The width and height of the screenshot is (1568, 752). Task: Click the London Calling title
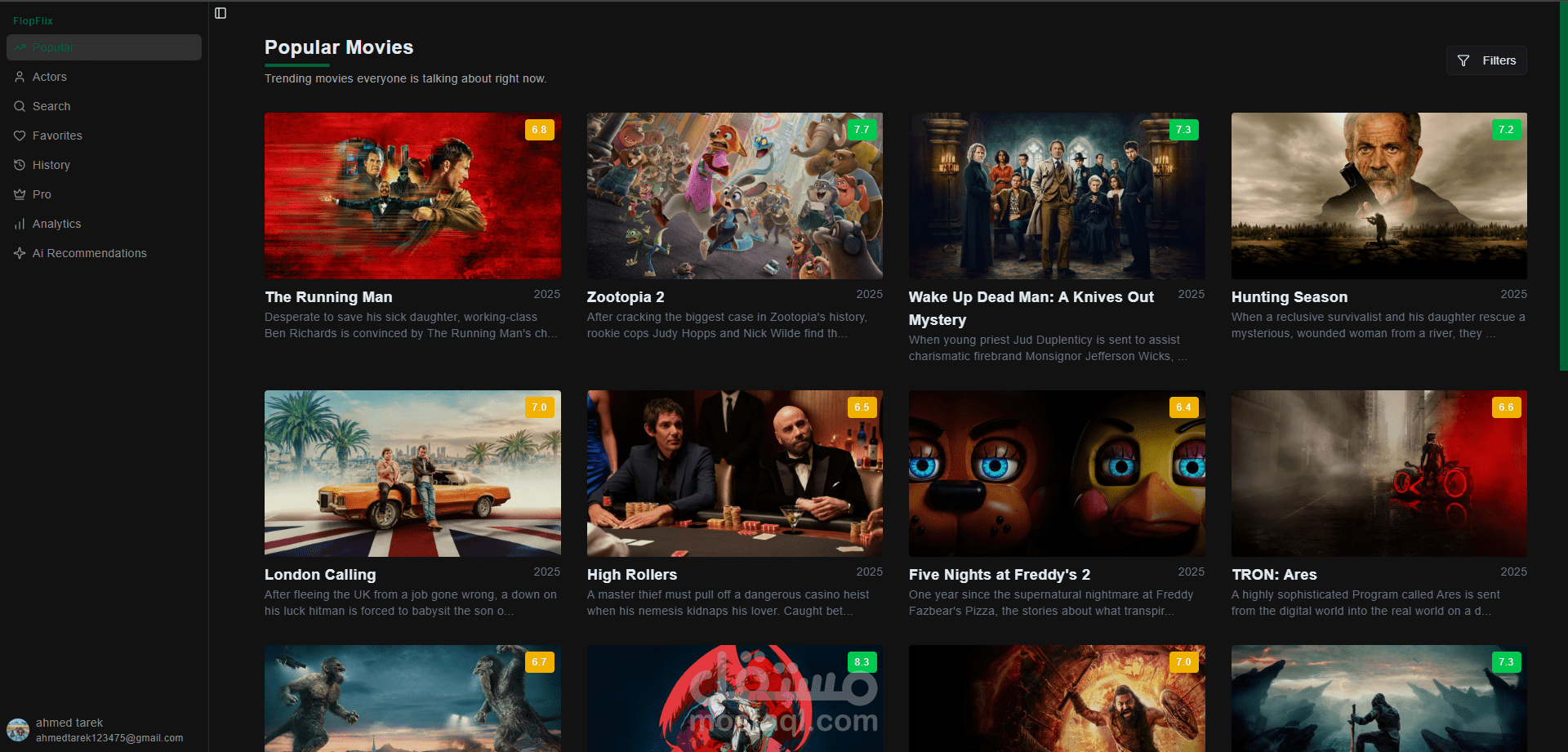(320, 575)
